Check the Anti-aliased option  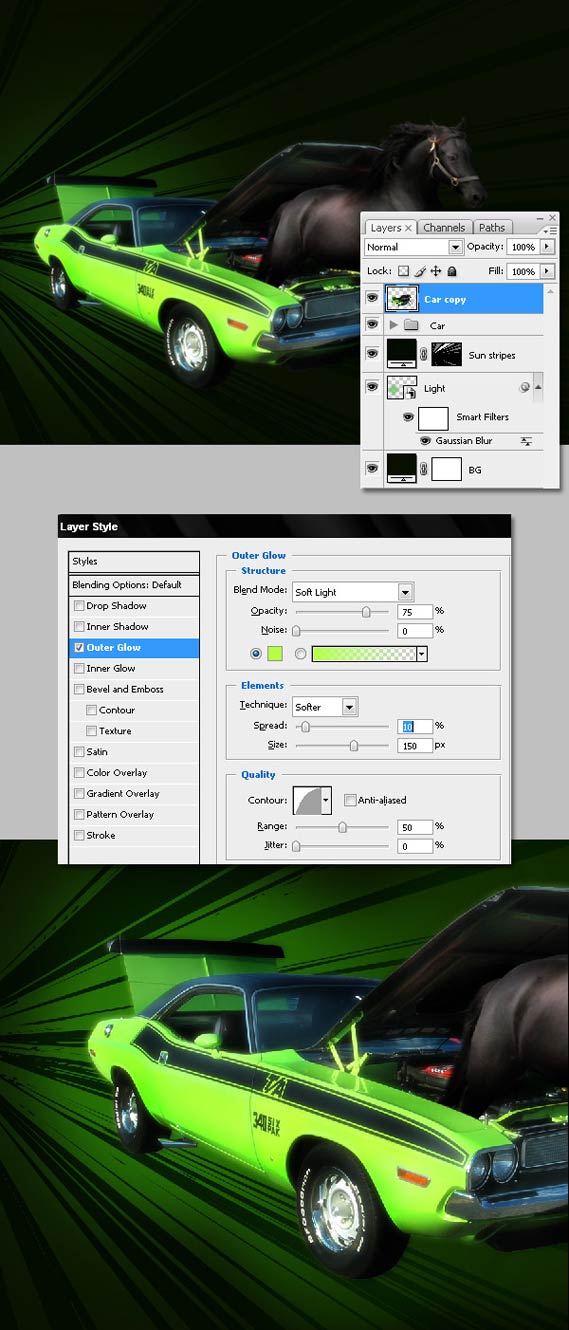[x=349, y=800]
